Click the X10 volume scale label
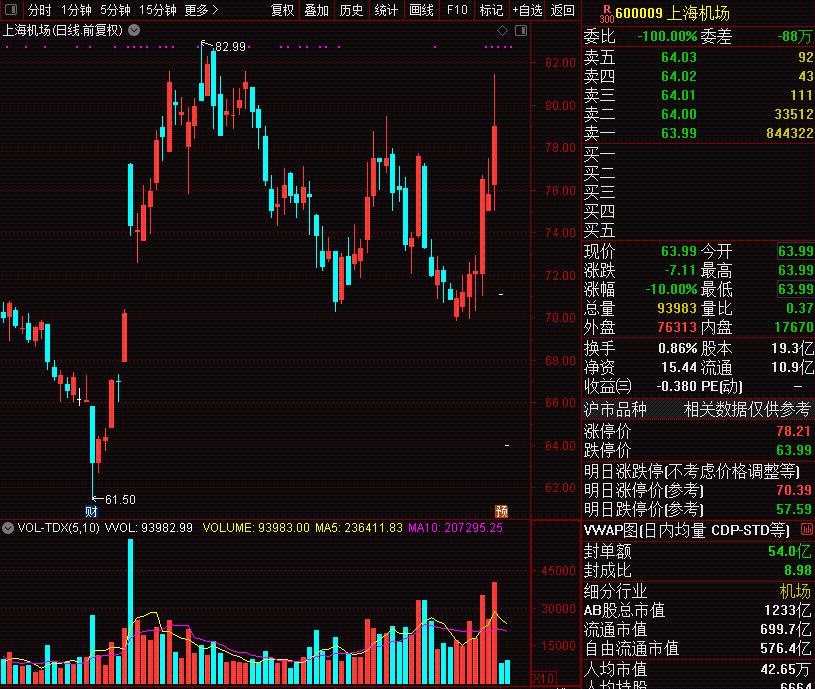Screen dimensions: 815x689 [544, 679]
